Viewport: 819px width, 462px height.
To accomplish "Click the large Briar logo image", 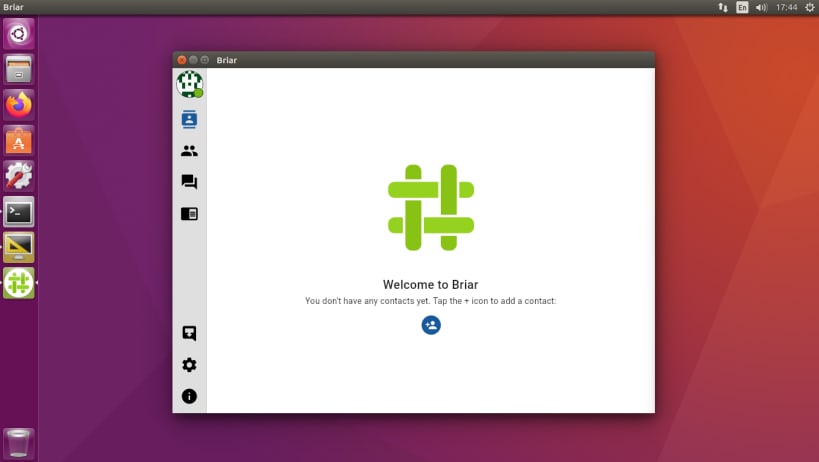I will click(431, 208).
